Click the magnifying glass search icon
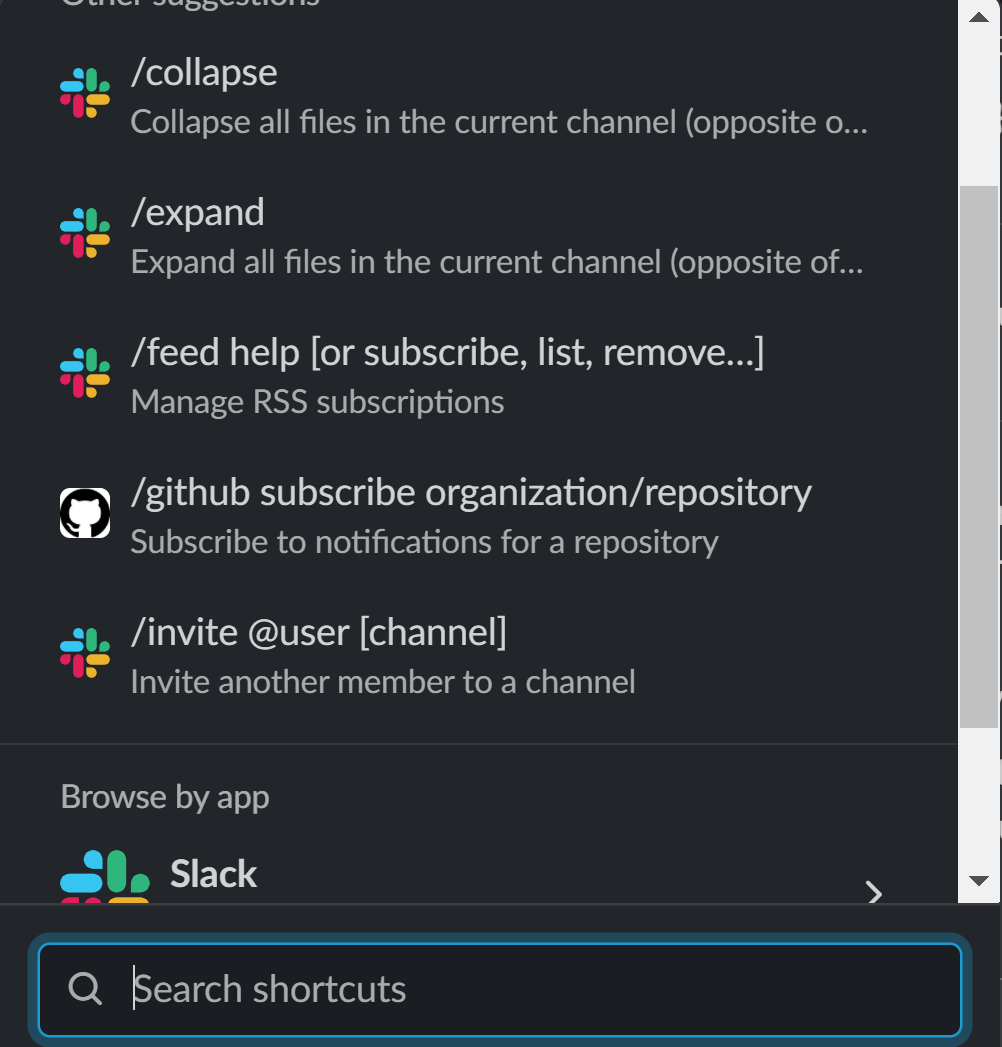Screen dimensions: 1002x1047 pos(85,989)
